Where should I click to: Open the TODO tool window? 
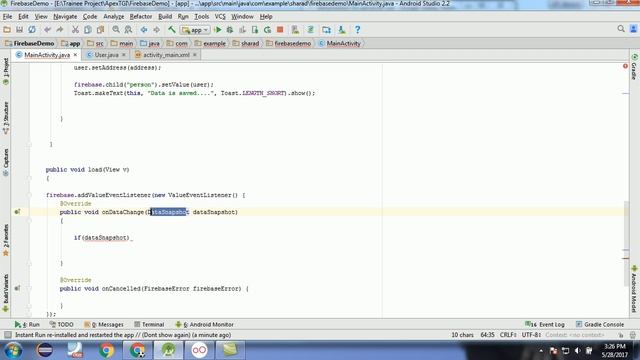tap(62, 324)
